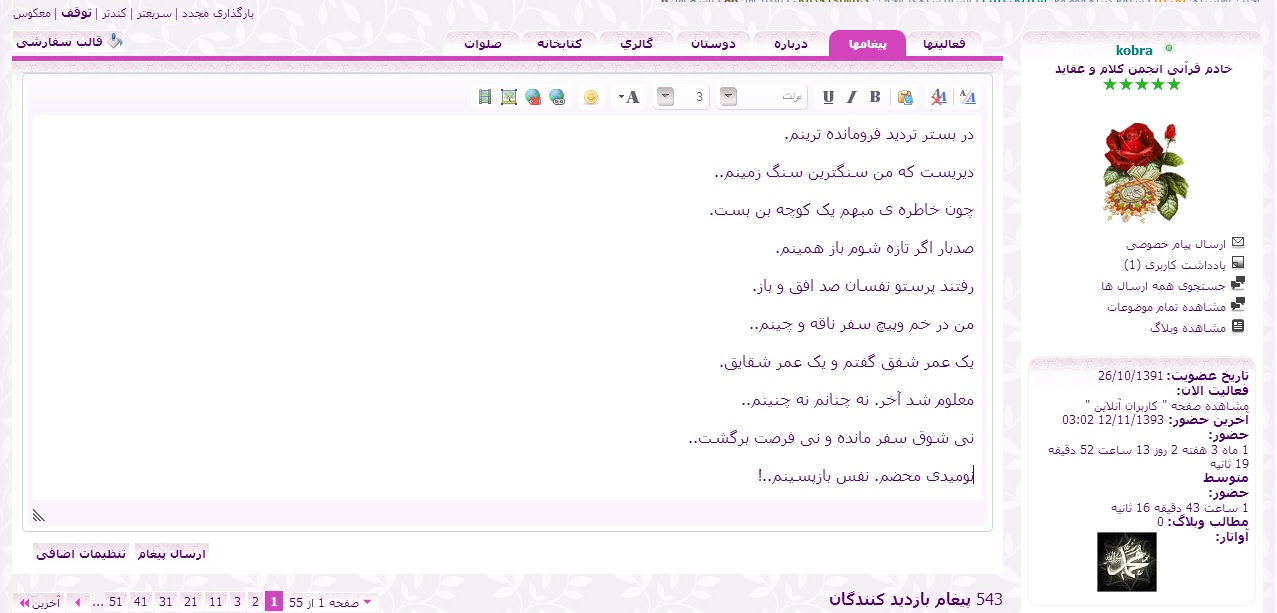Open the smiley emoticon picker
The width and height of the screenshot is (1277, 613).
coord(591,97)
